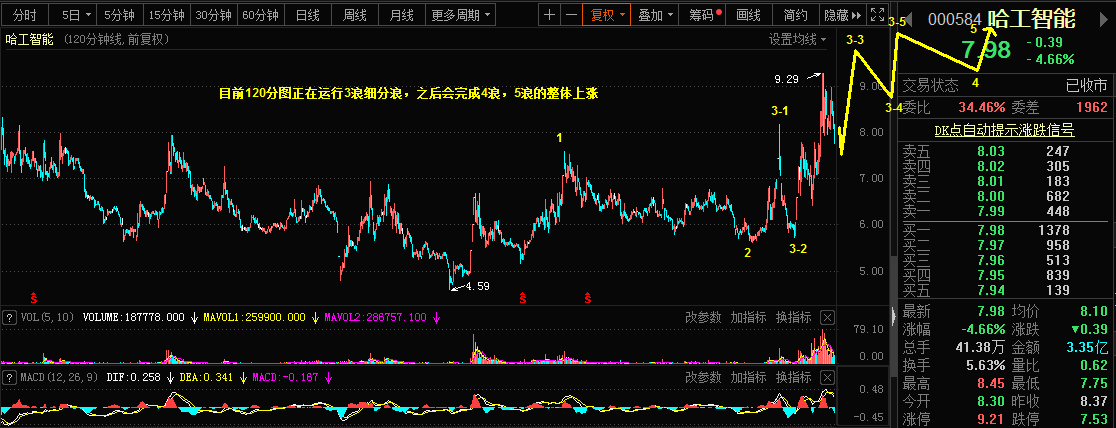Click chart title 哈工智能 120分钟线
The image size is (1116, 428).
(88, 40)
